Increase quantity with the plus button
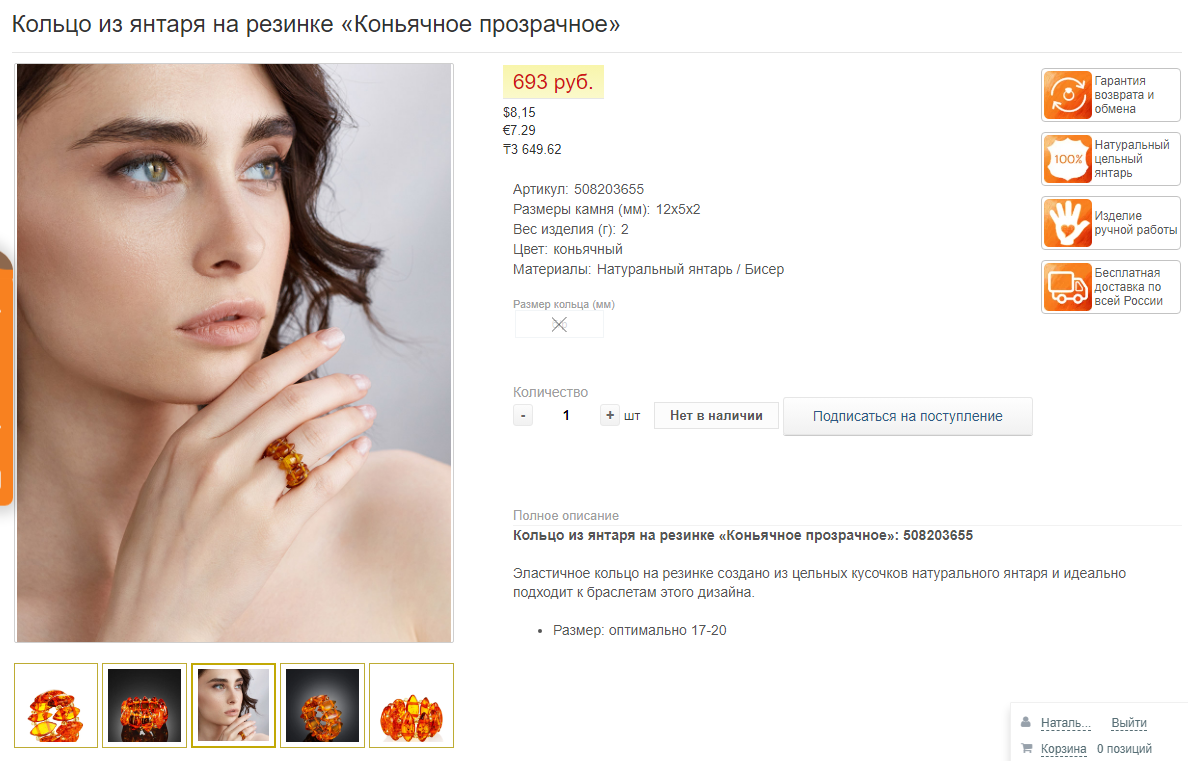The height and width of the screenshot is (761, 1188). point(610,415)
